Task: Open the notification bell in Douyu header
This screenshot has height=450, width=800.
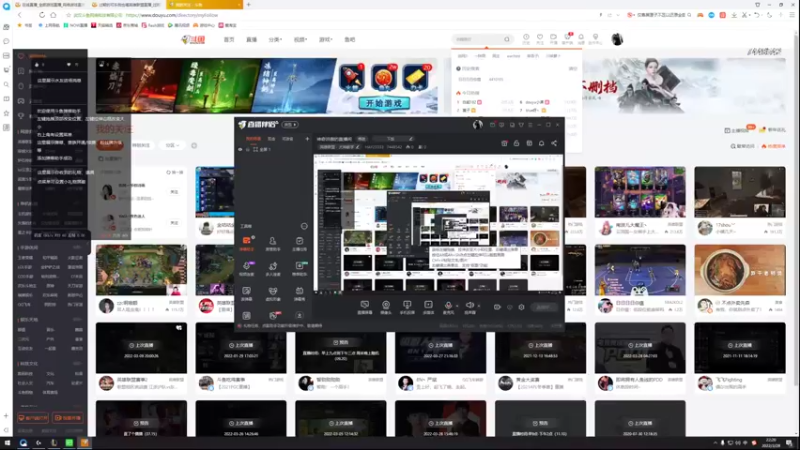Action: click(x=581, y=39)
